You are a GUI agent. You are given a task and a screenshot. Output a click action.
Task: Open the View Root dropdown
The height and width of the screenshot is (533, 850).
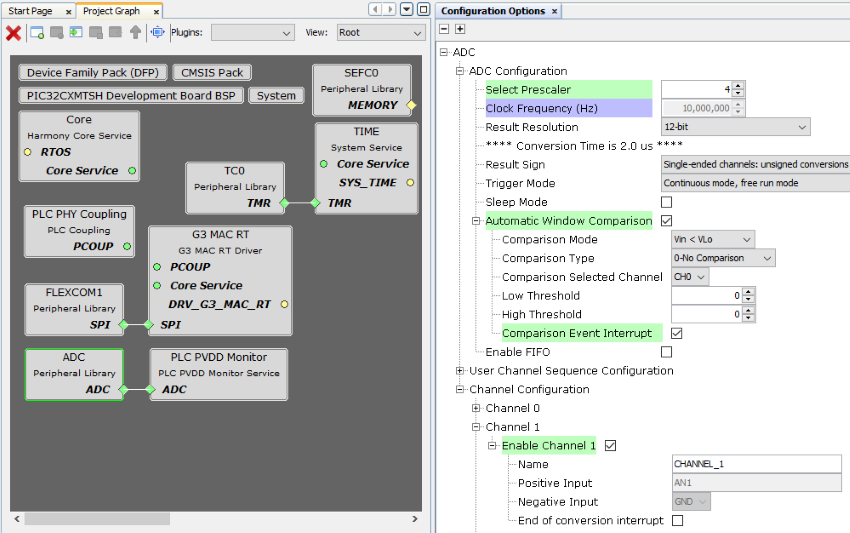(381, 33)
